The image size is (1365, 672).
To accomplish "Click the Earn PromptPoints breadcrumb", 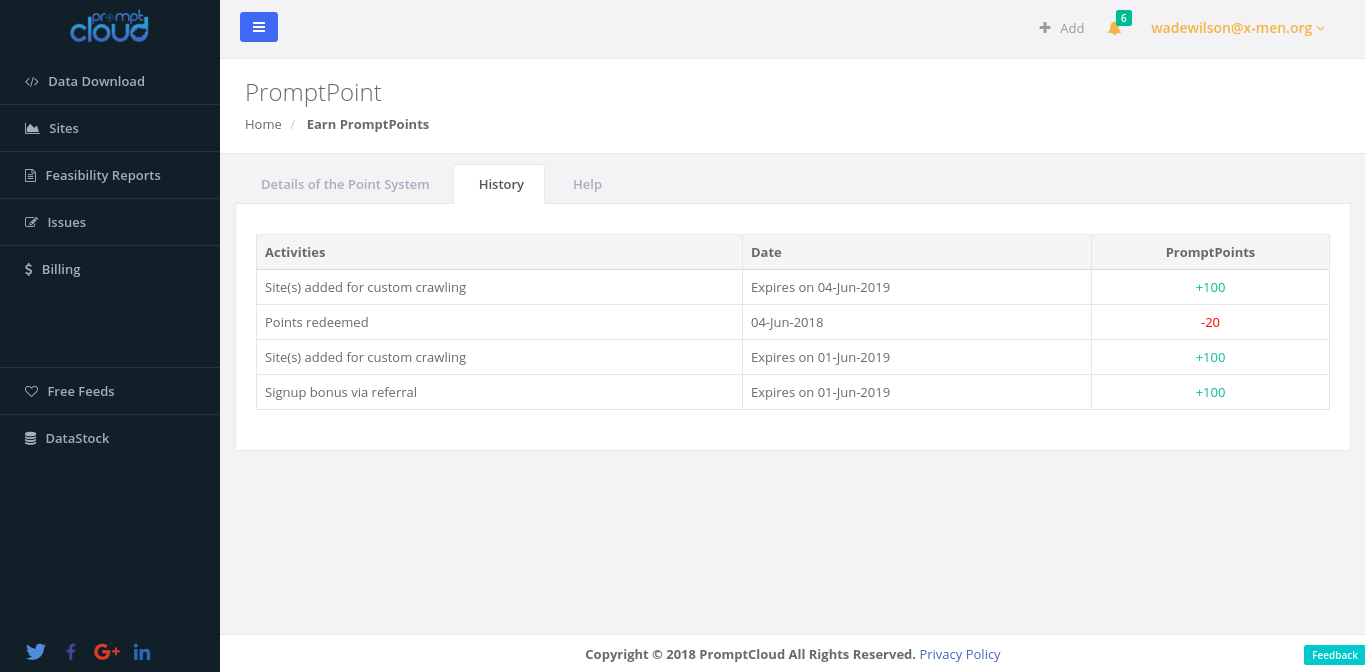I will [x=368, y=125].
